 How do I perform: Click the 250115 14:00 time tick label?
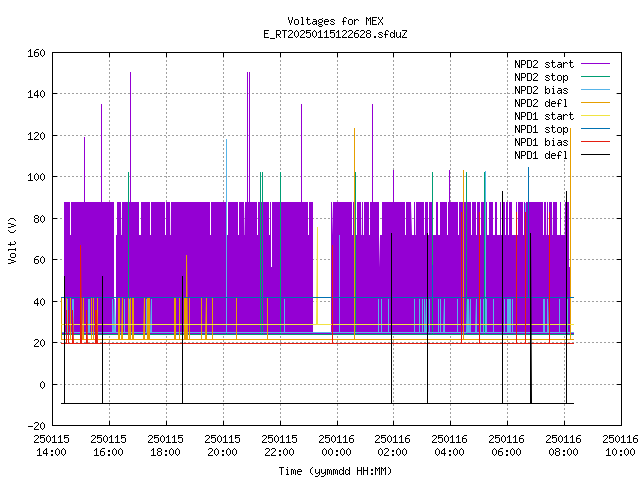coord(51,446)
